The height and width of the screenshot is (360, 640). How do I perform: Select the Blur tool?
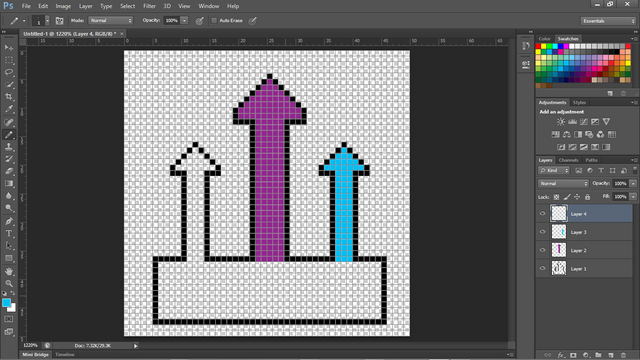click(9, 196)
